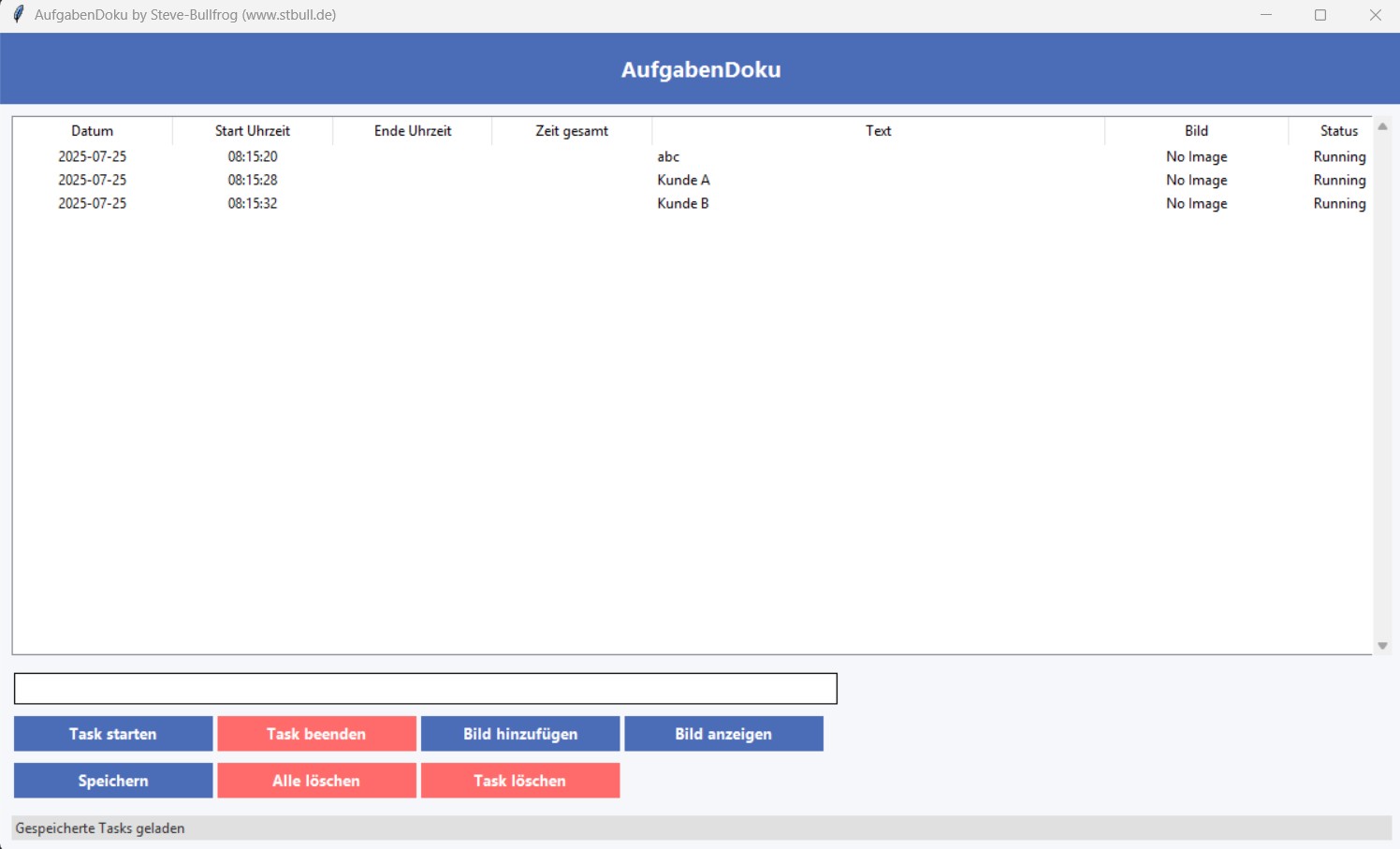Click the Datum column header

click(93, 131)
